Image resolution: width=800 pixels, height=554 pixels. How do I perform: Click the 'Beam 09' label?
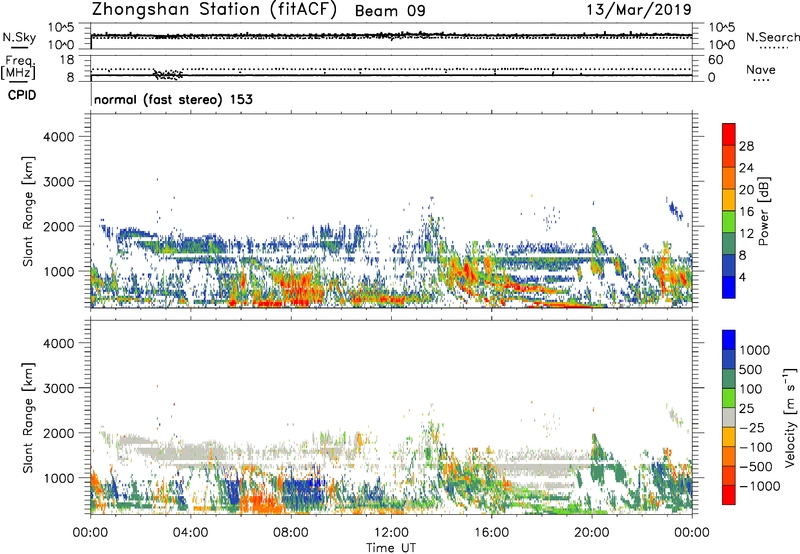point(390,11)
